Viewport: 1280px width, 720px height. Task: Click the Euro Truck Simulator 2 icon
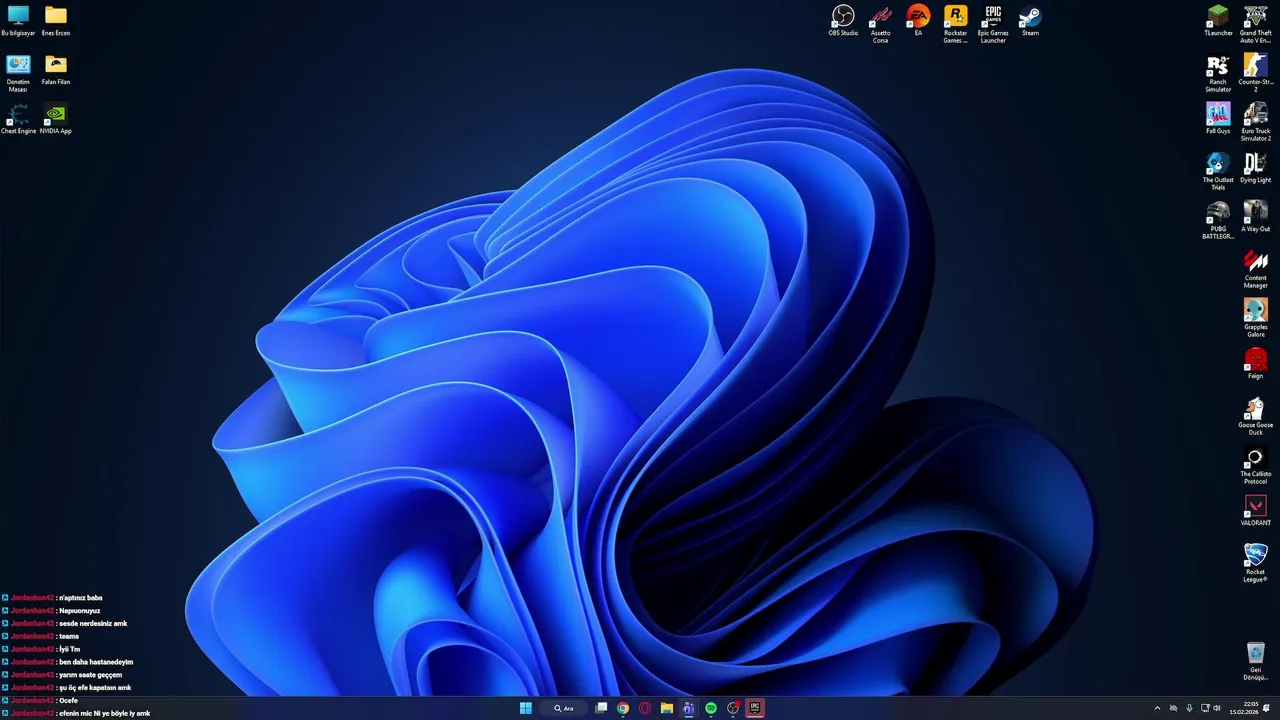[1256, 122]
